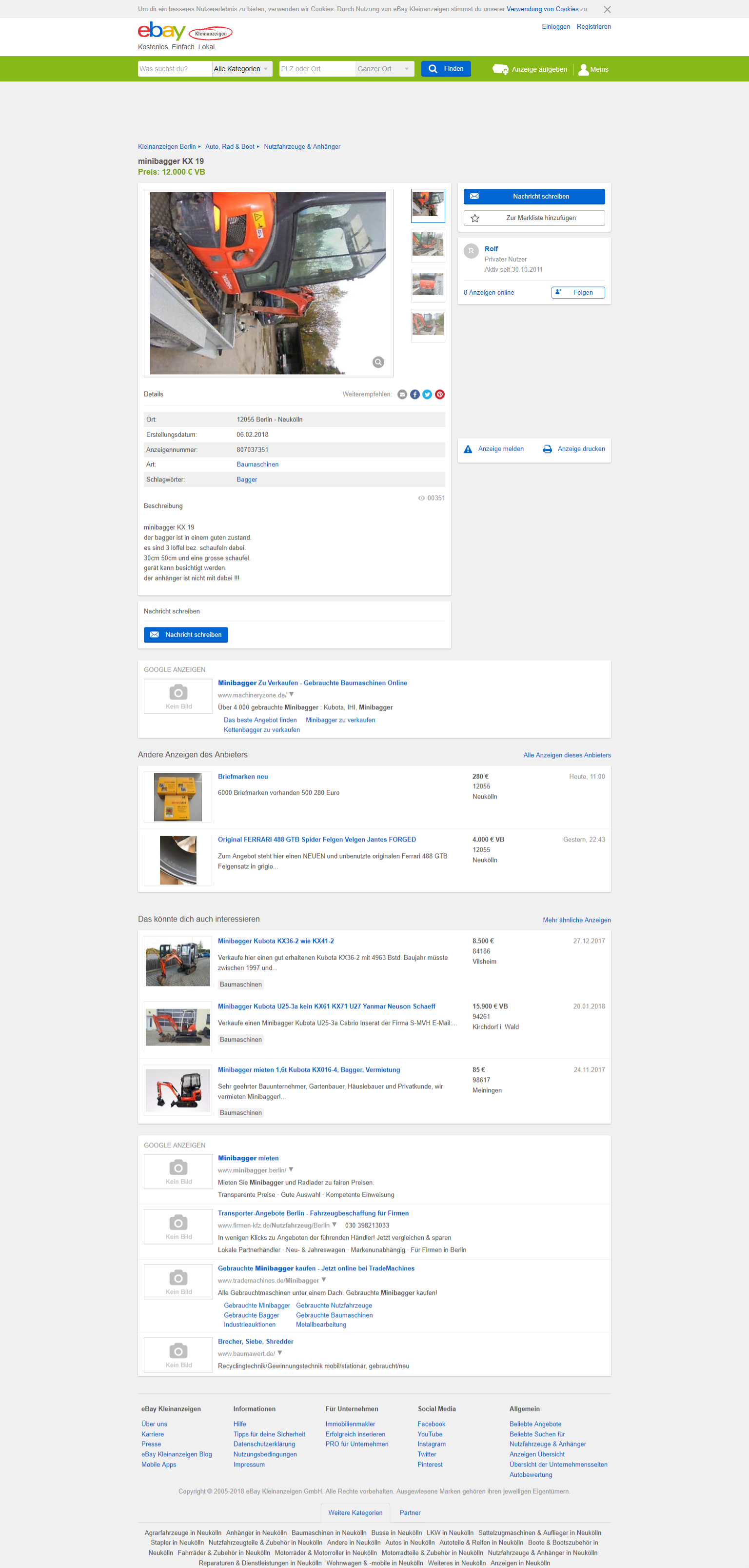Open Ganzer Ort radius dropdown
The image size is (749, 1568).
click(x=385, y=69)
